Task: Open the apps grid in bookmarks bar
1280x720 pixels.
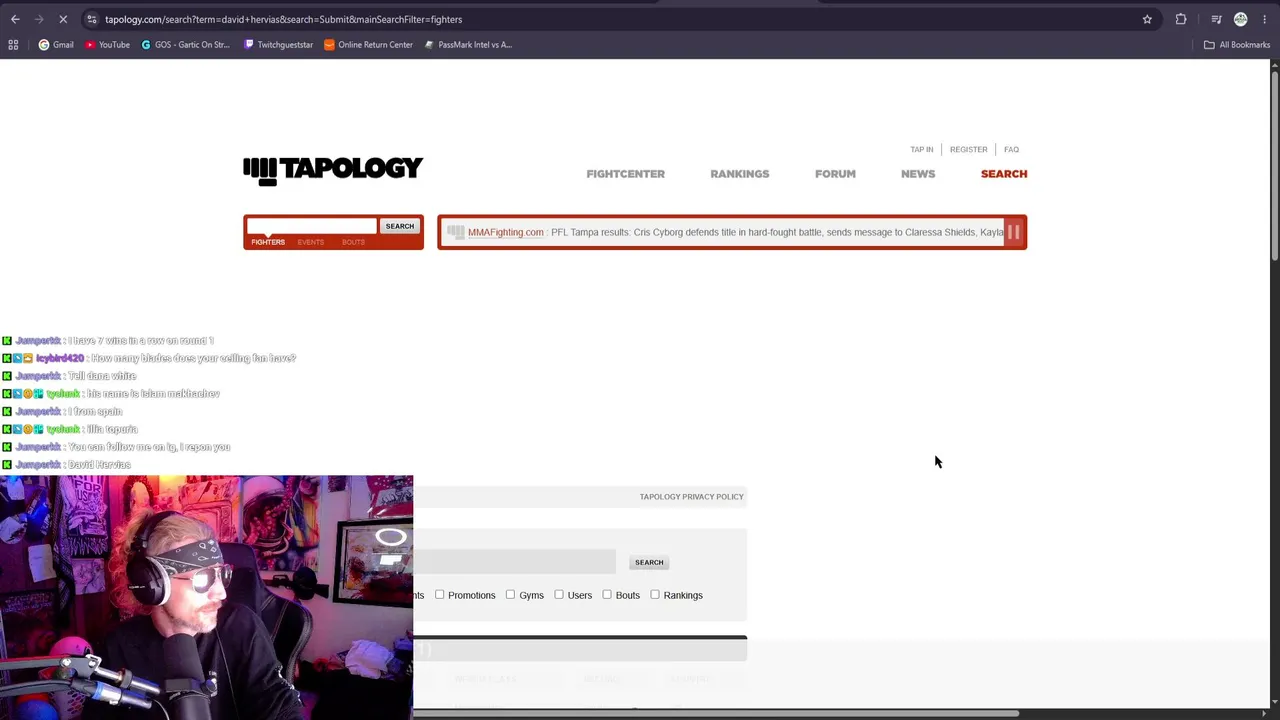Action: [x=13, y=45]
